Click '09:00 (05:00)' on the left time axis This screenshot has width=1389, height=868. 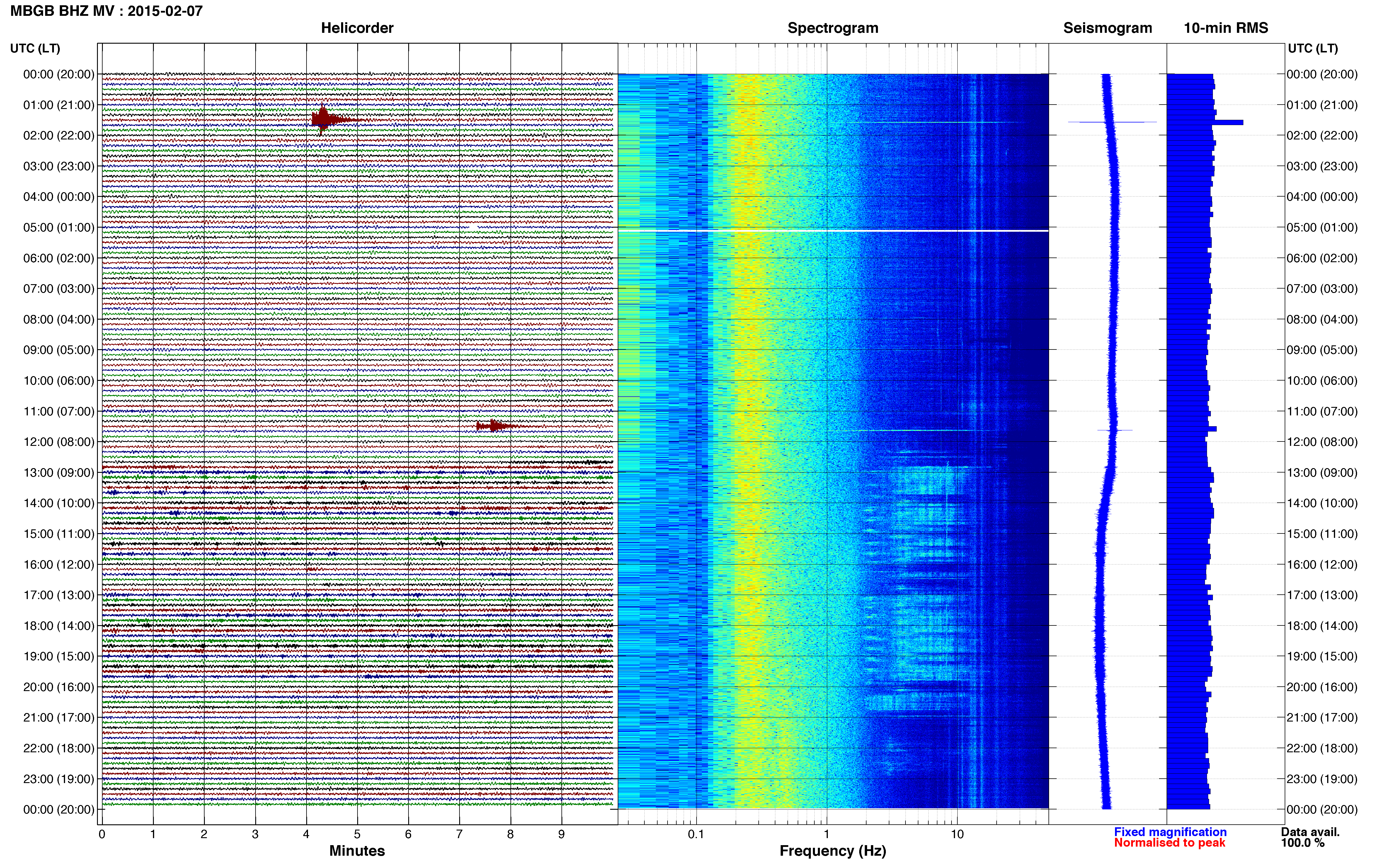pyautogui.click(x=59, y=350)
